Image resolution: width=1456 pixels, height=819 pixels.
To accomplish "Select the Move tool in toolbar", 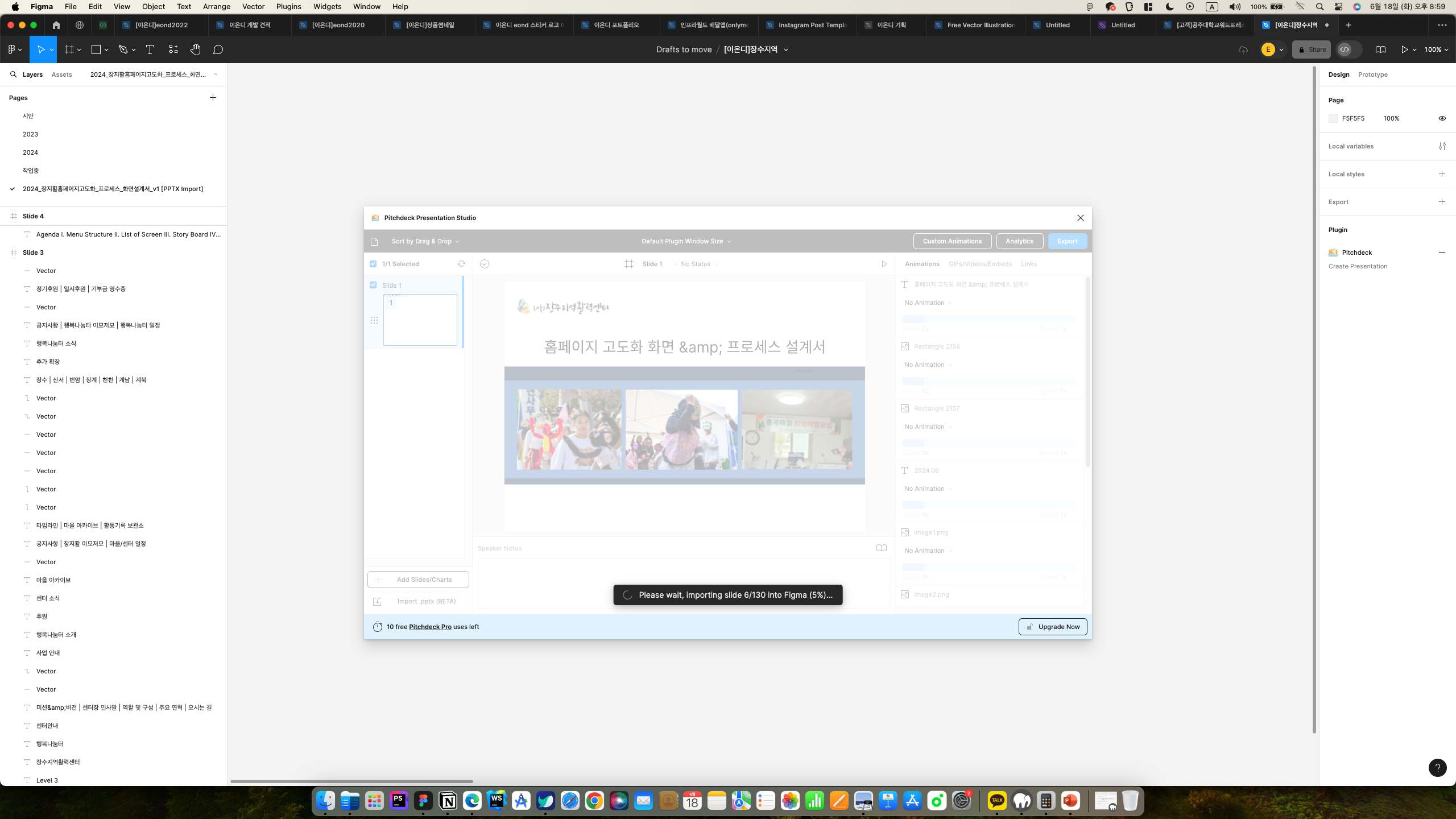I will [x=41, y=49].
